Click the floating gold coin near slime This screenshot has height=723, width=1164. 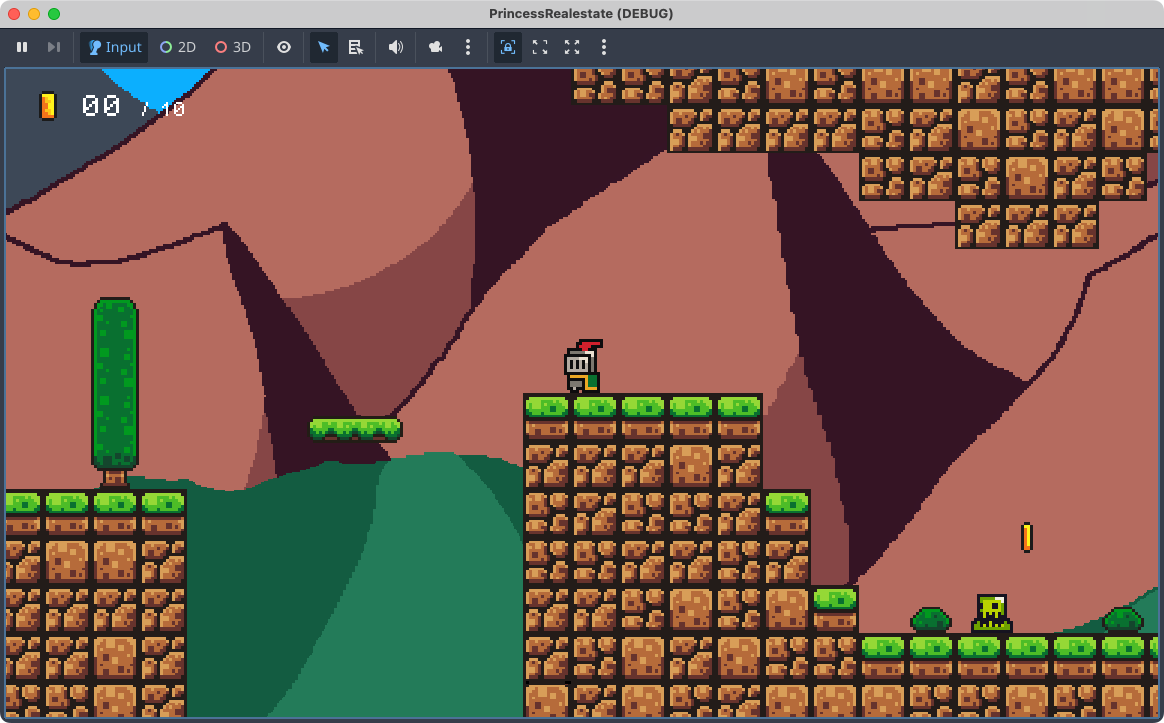click(x=1026, y=537)
